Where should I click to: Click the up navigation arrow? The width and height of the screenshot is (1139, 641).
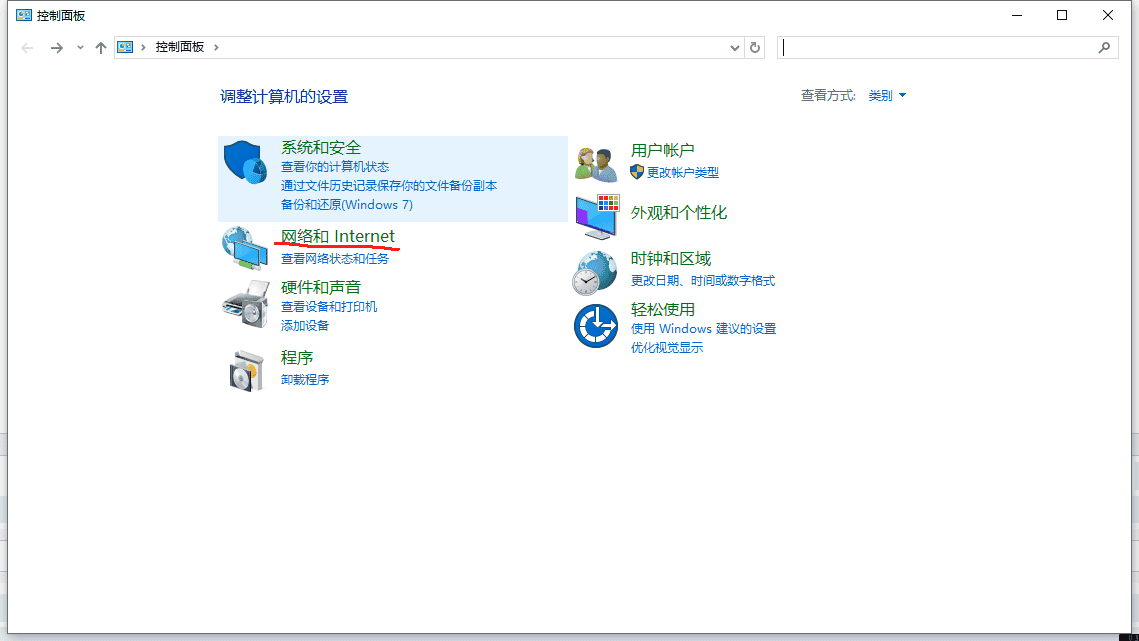101,46
